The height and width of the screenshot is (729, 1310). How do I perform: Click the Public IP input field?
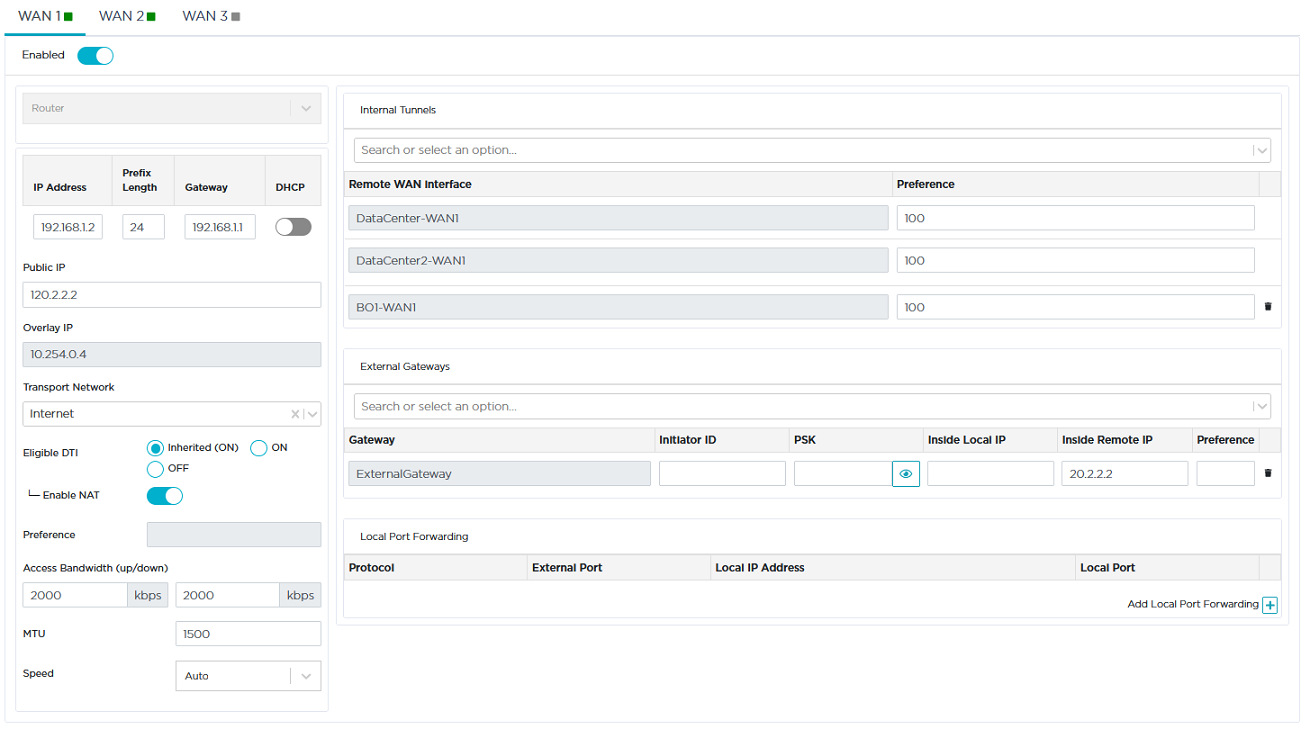[x=171, y=295]
